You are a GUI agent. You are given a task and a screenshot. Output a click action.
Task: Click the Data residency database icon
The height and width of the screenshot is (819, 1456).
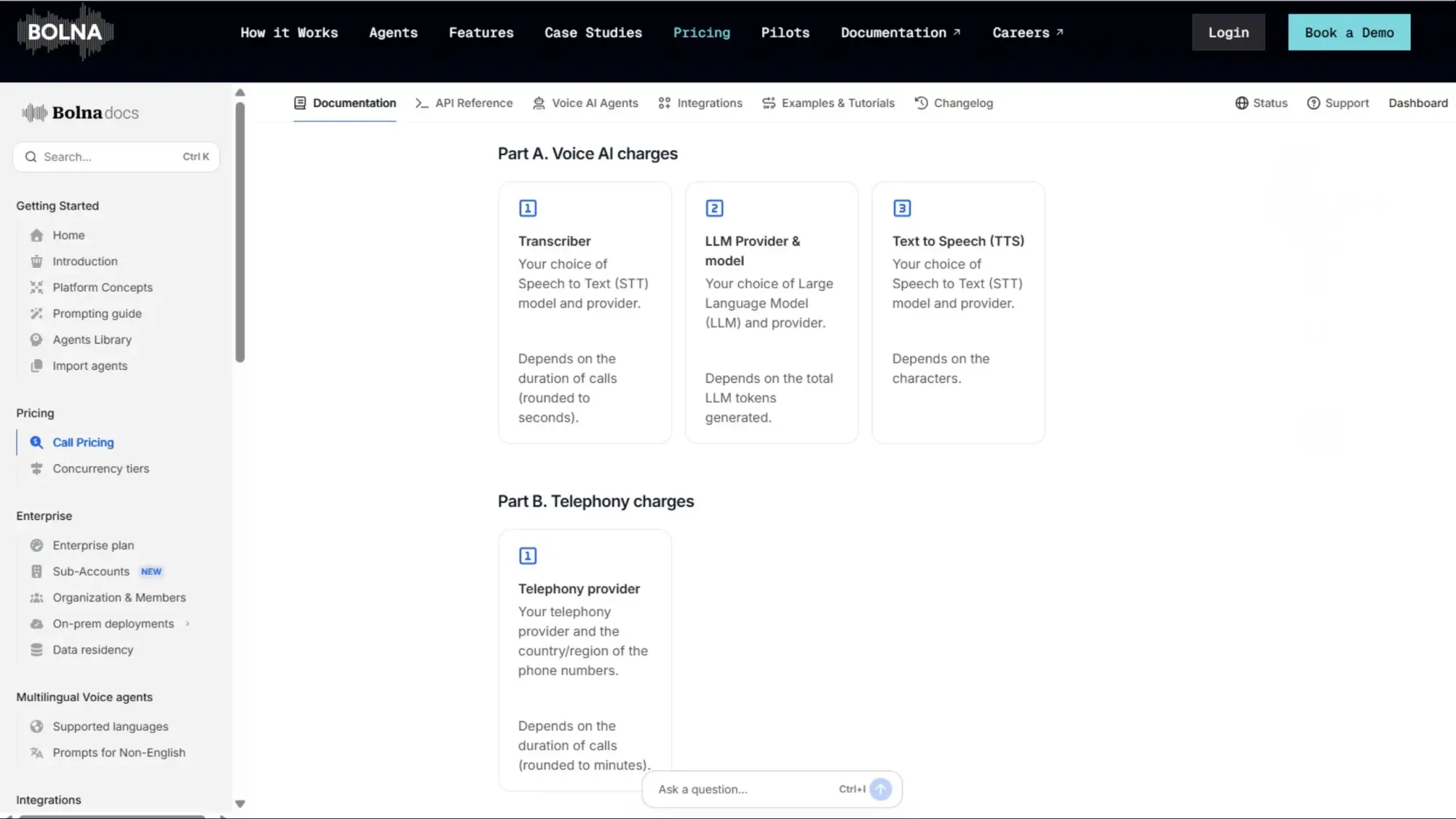36,650
